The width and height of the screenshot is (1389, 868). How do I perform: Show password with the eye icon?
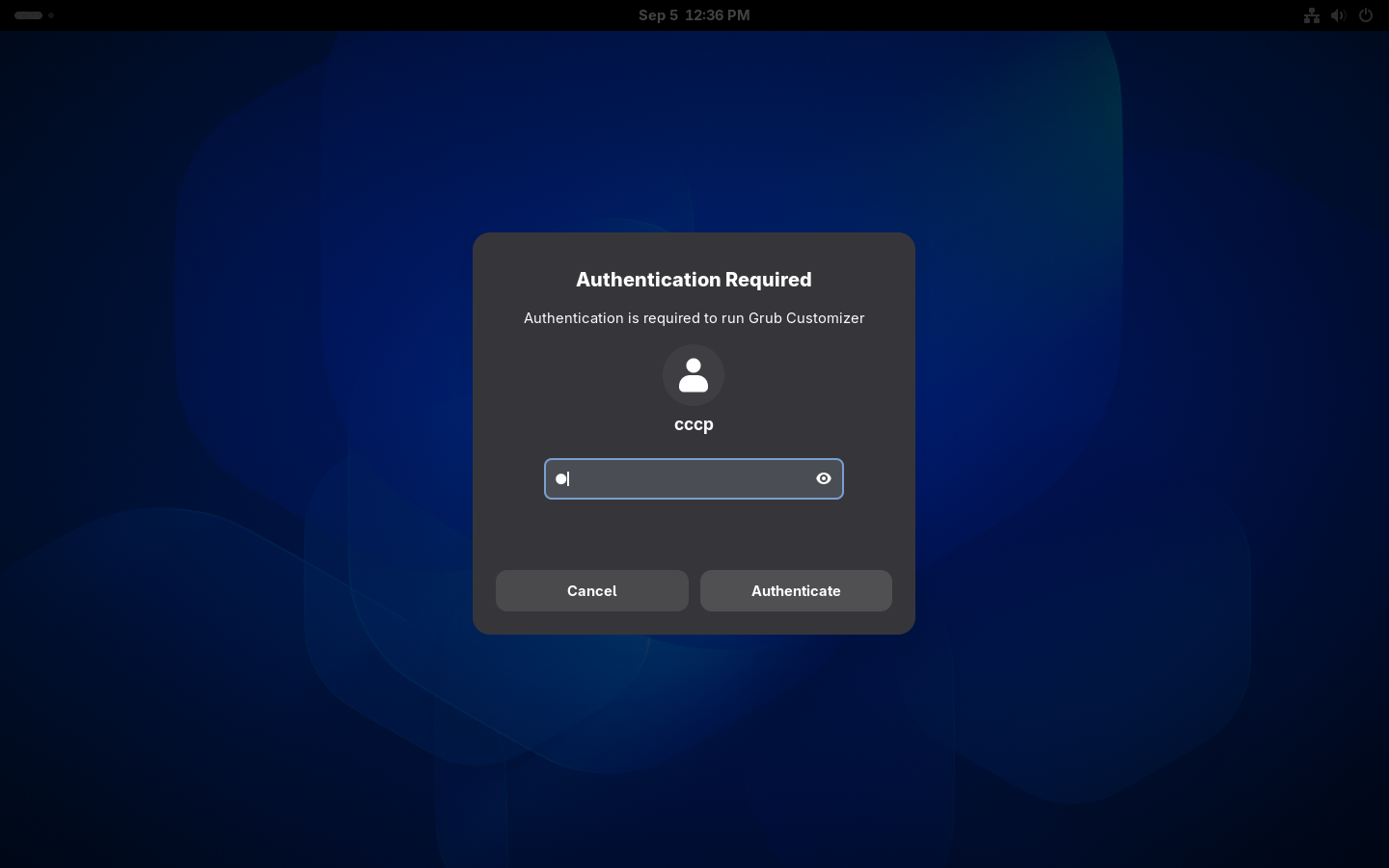tap(824, 478)
